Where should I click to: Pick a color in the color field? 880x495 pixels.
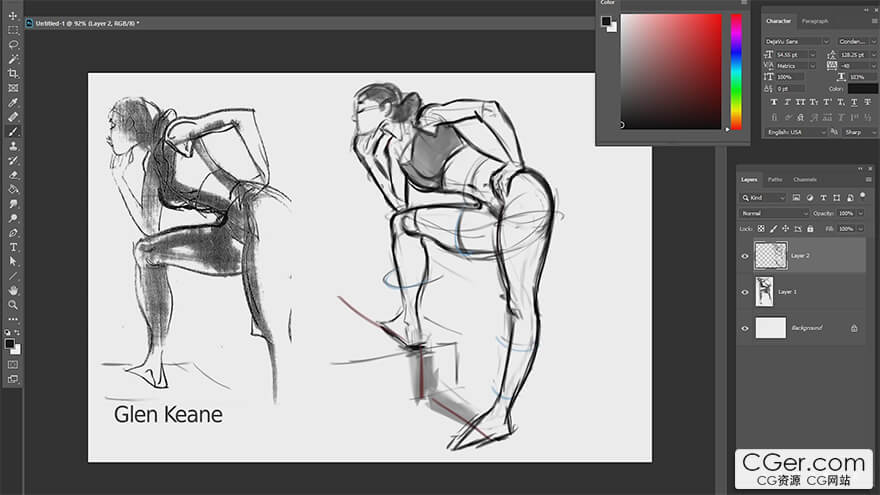pos(671,72)
